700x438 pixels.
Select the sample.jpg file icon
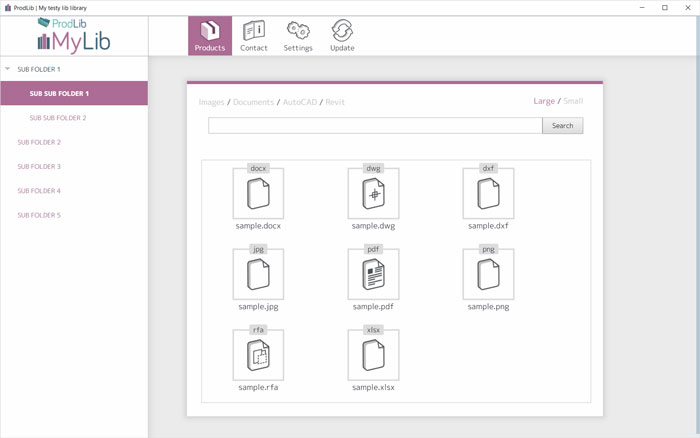[x=258, y=274]
